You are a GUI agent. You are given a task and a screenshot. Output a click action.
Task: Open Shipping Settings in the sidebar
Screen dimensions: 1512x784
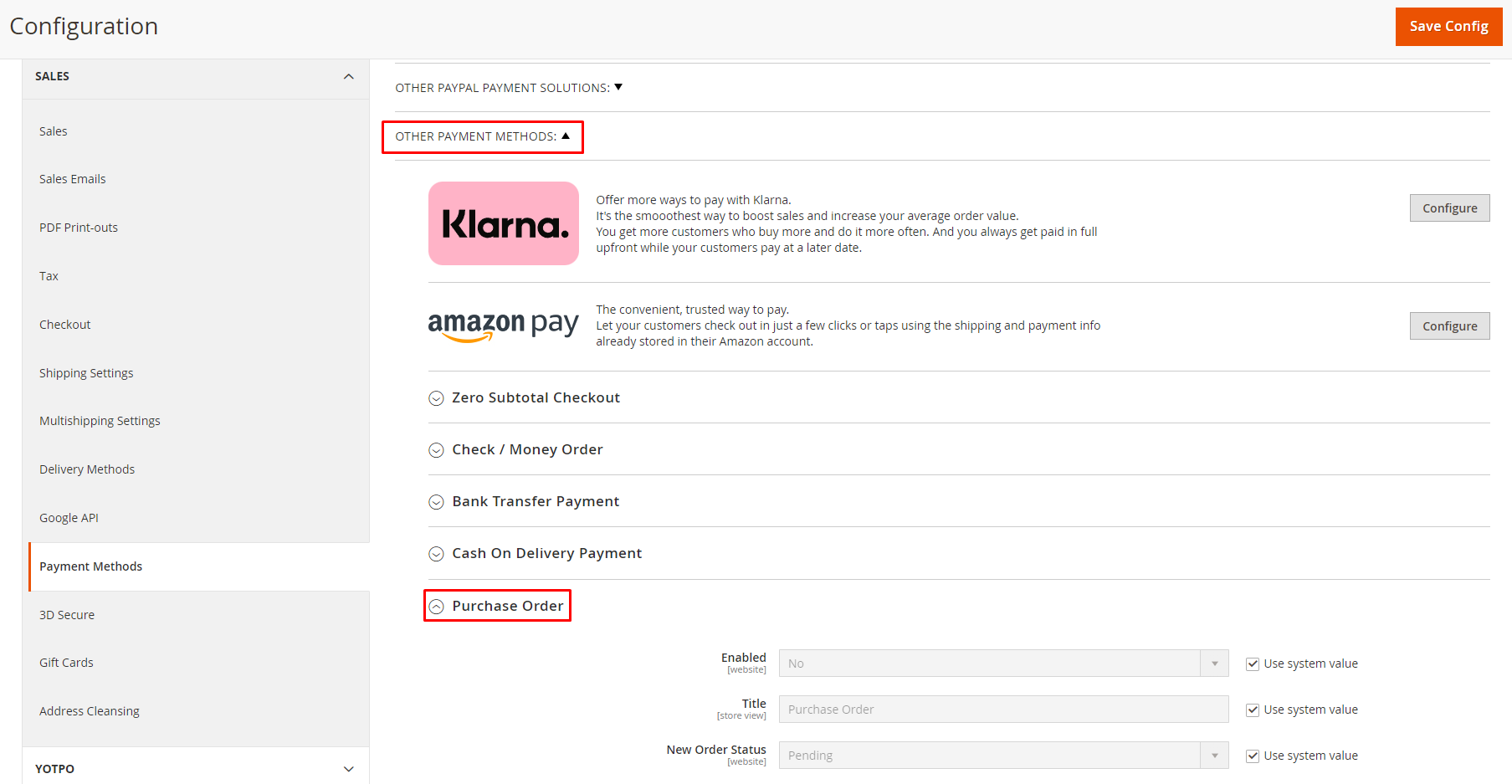86,373
